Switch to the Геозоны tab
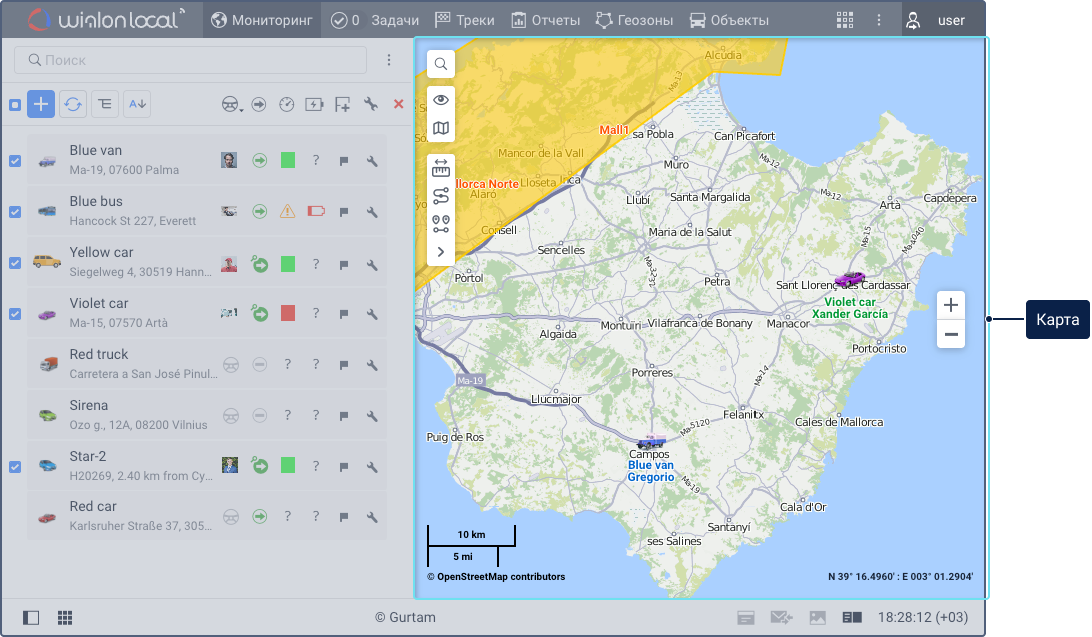The width and height of the screenshot is (1092, 637). click(x=634, y=20)
